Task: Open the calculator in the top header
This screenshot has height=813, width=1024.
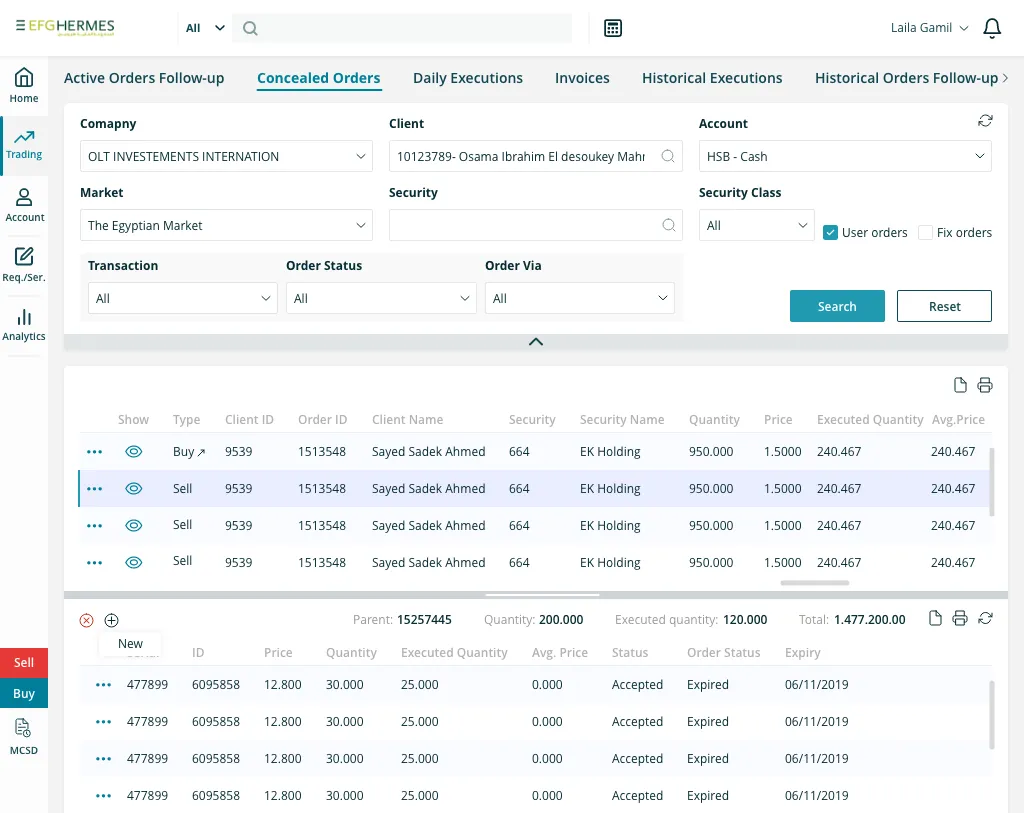Action: 613,28
